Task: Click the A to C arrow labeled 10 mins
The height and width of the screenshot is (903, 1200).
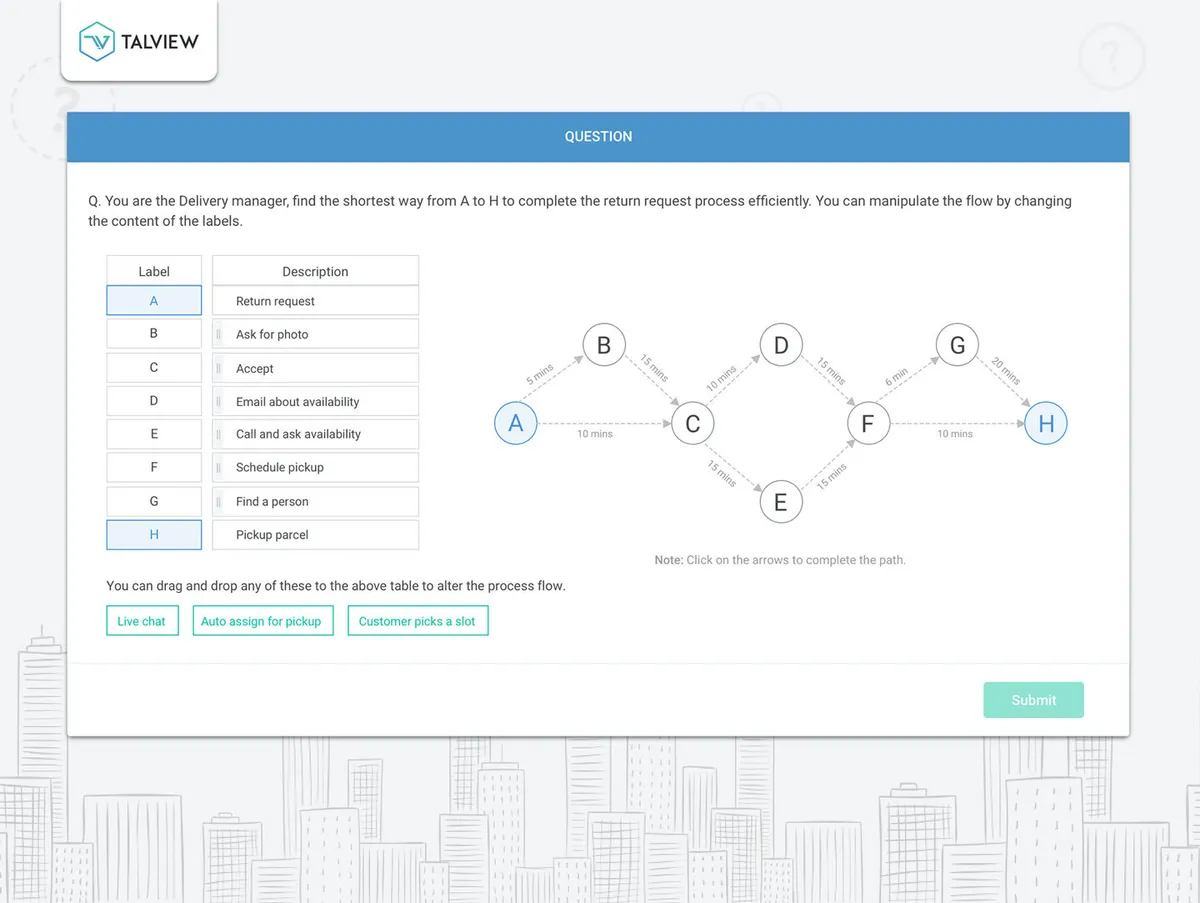Action: pos(604,424)
